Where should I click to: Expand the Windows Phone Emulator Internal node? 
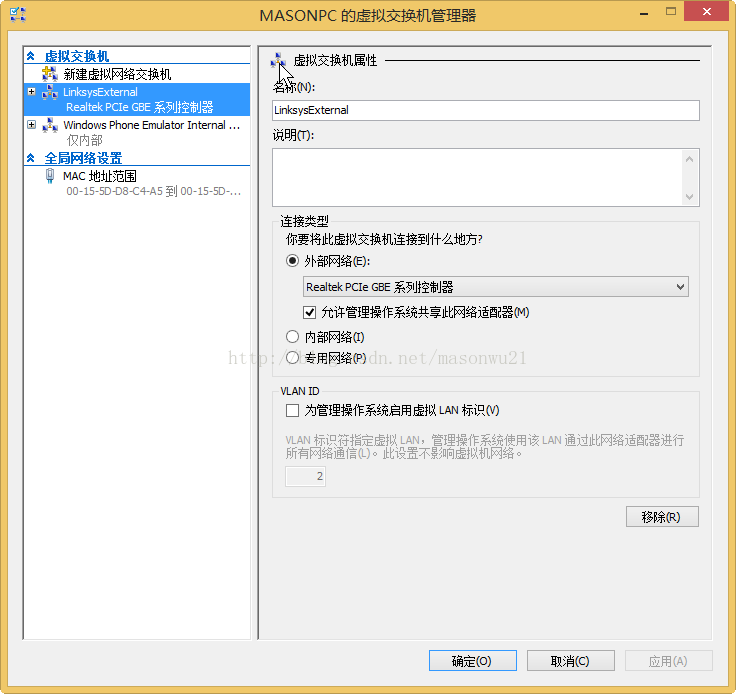click(31, 125)
